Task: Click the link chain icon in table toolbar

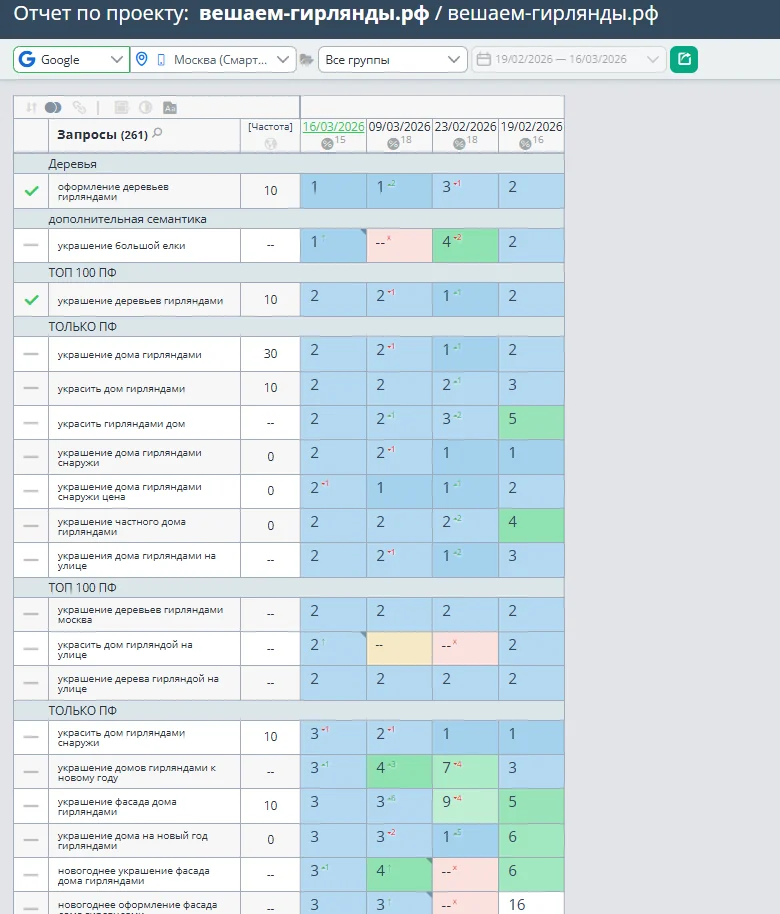Action: pos(79,107)
